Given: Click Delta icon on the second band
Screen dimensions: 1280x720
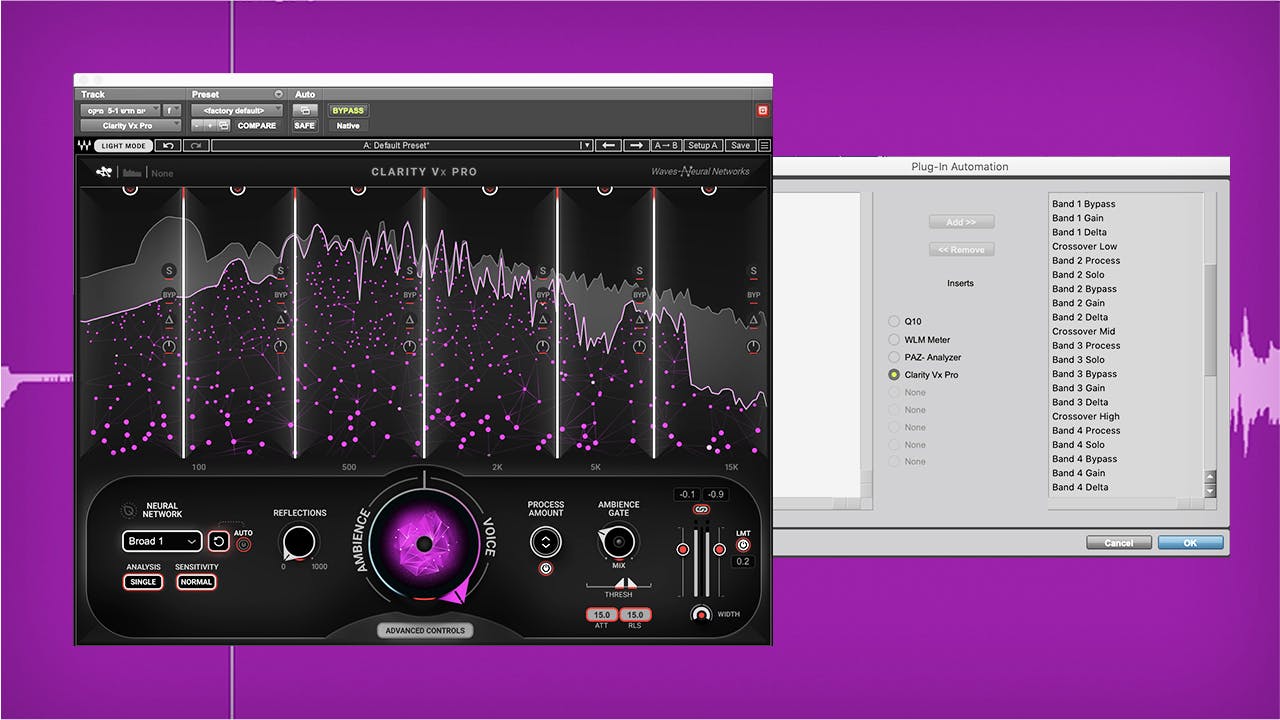Looking at the screenshot, I should tap(281, 320).
